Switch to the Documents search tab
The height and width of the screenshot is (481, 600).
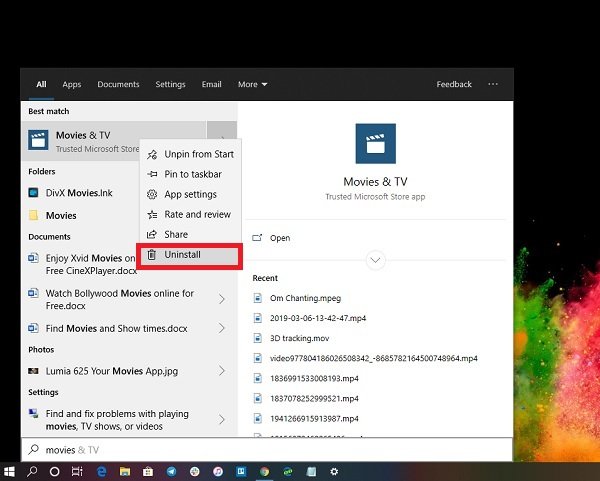click(x=118, y=84)
